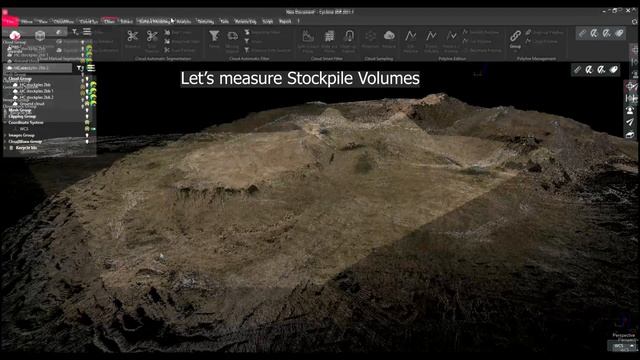Select HC_stockpiles 2bb 2 in the tree
640x360 pixels.
point(36,98)
